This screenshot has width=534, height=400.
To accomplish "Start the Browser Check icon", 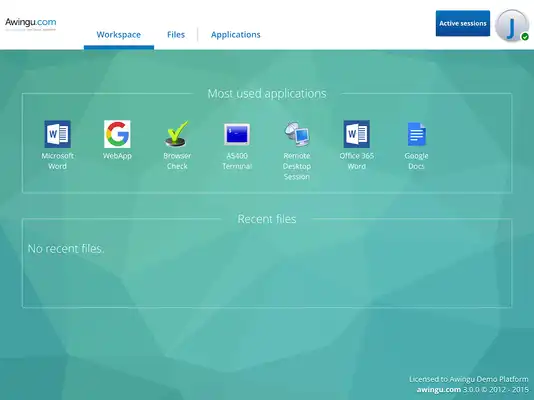I will pos(177,134).
